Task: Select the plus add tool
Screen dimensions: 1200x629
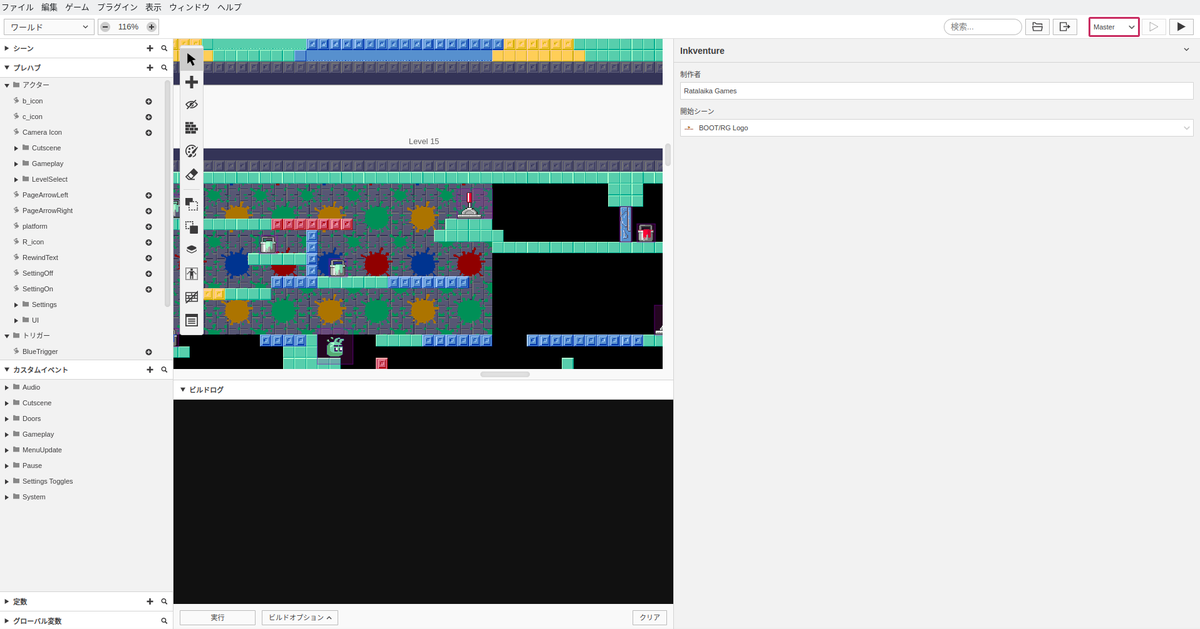Action: 191,82
